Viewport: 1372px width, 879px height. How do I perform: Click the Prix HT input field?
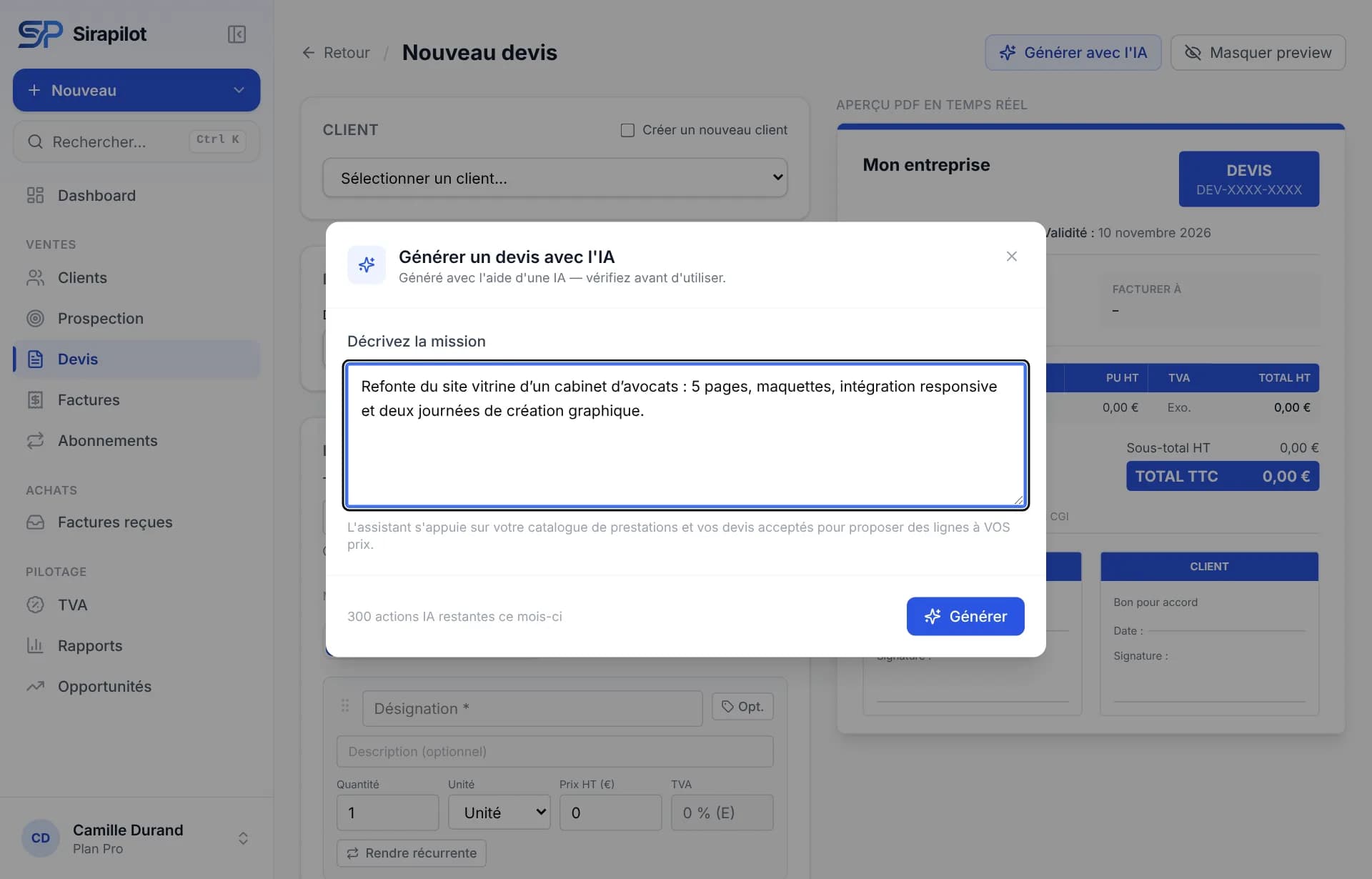(610, 813)
